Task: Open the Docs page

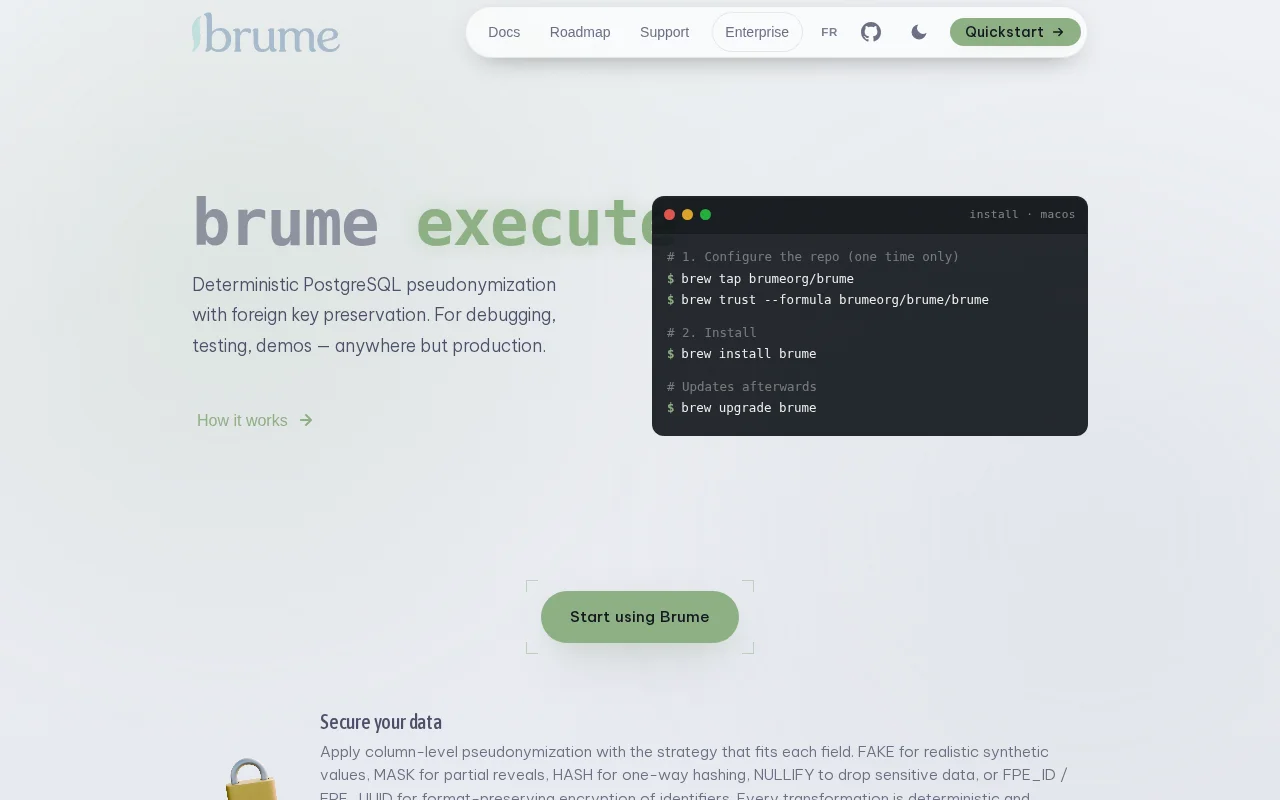Action: [x=504, y=32]
